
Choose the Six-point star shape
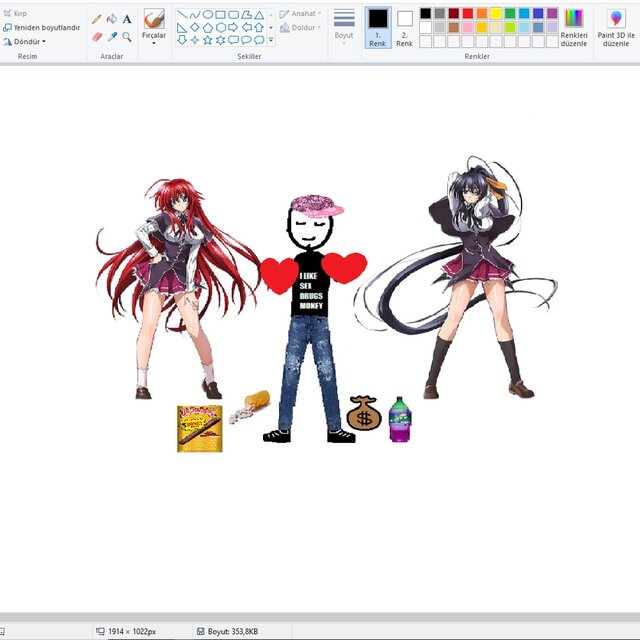tap(220, 40)
